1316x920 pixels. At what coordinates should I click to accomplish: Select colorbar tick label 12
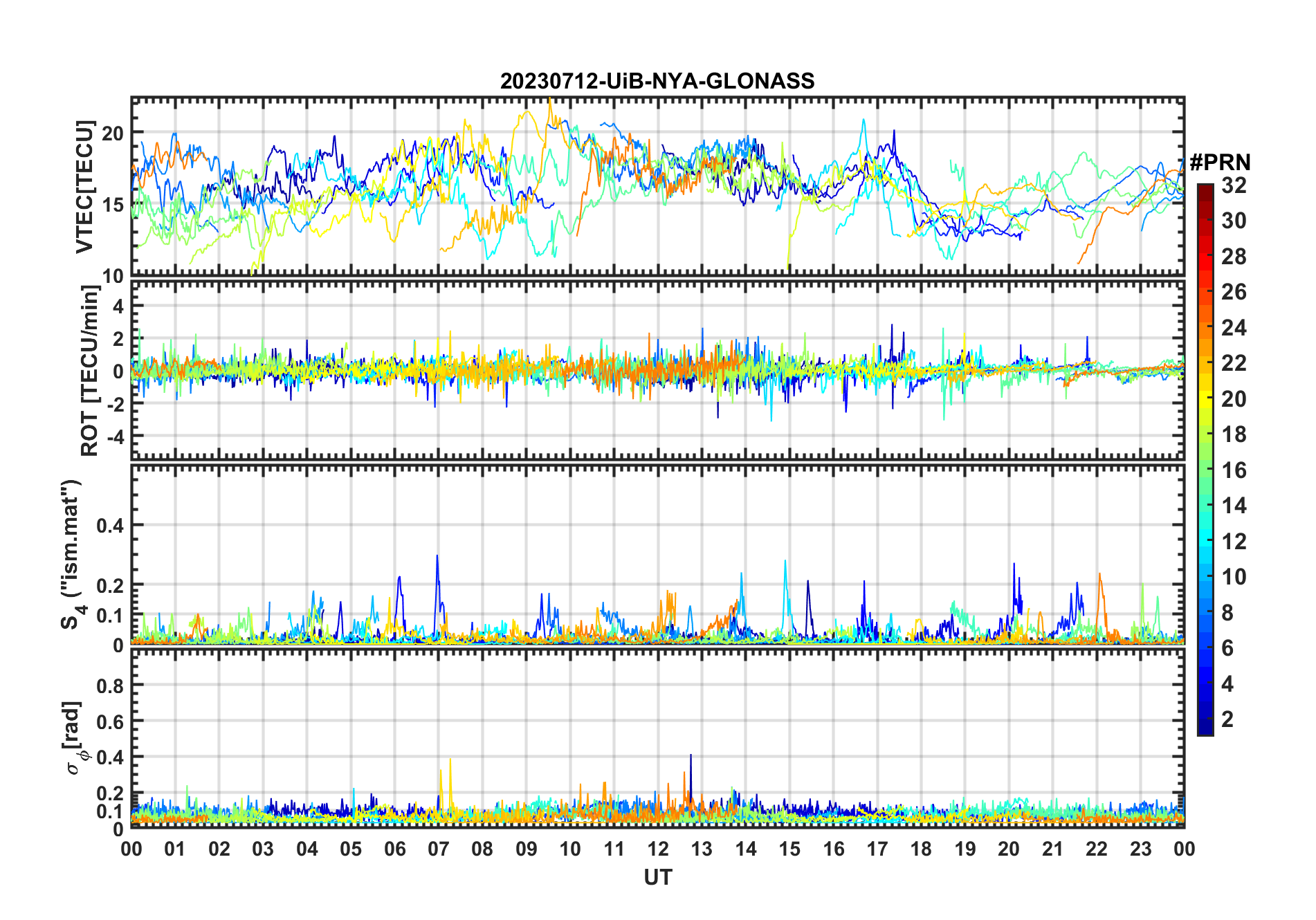[x=1234, y=542]
